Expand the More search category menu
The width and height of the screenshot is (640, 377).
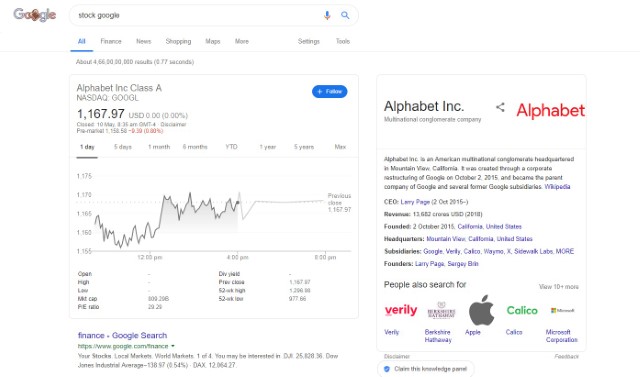(242, 41)
